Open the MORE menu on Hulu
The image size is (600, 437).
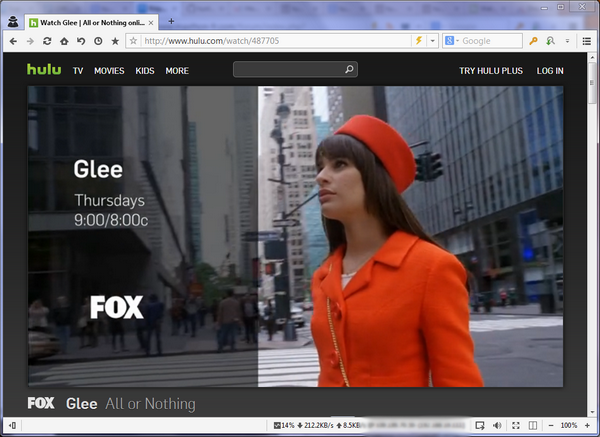(x=177, y=71)
